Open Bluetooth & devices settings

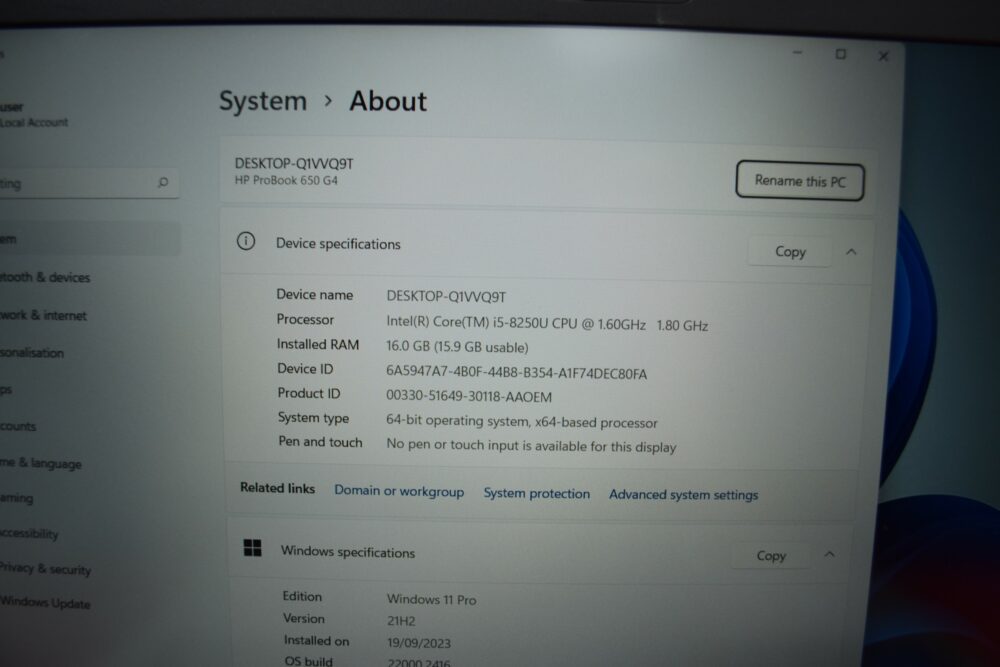(x=45, y=277)
